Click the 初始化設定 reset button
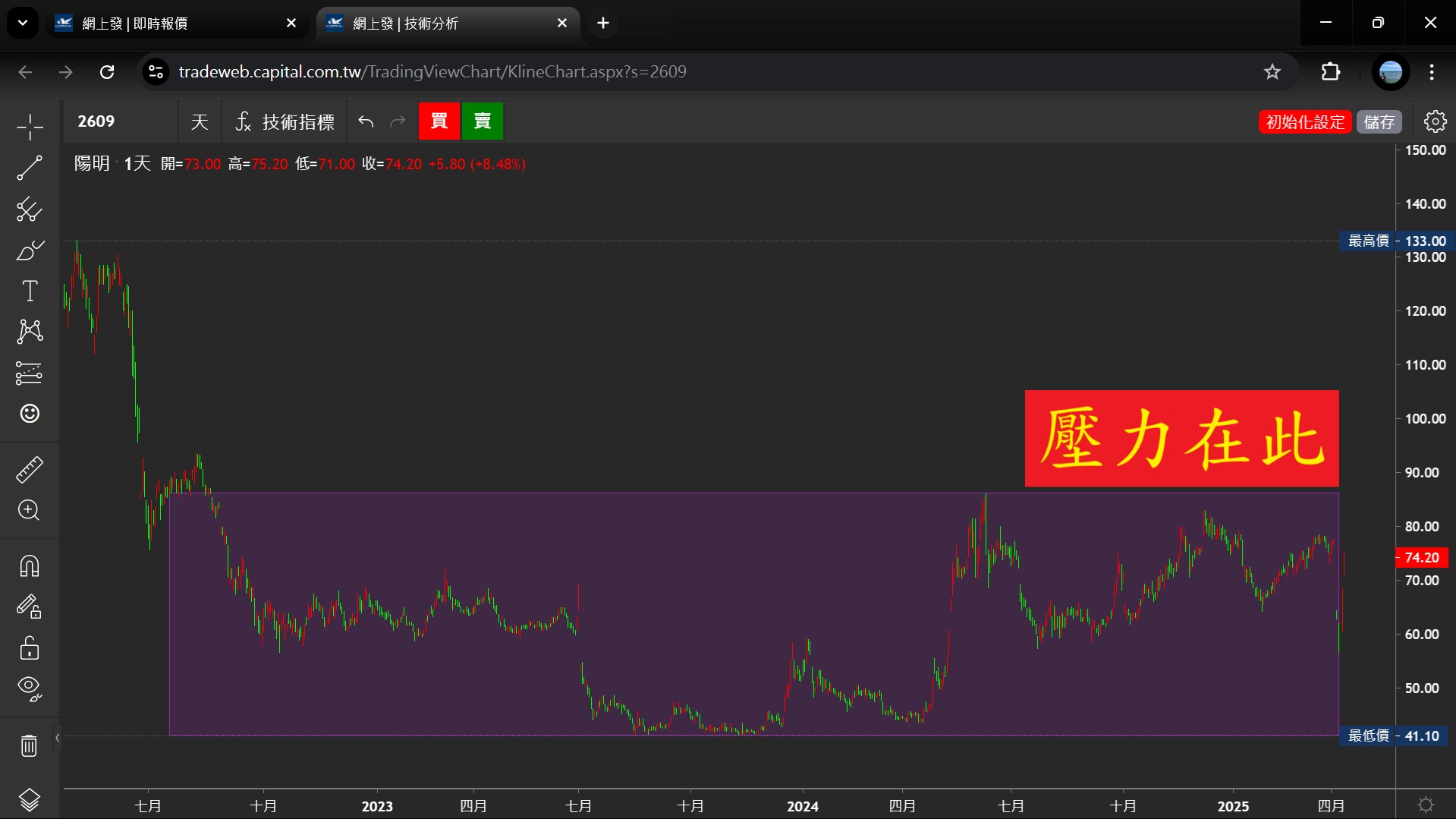Image resolution: width=1456 pixels, height=819 pixels. [x=1304, y=121]
